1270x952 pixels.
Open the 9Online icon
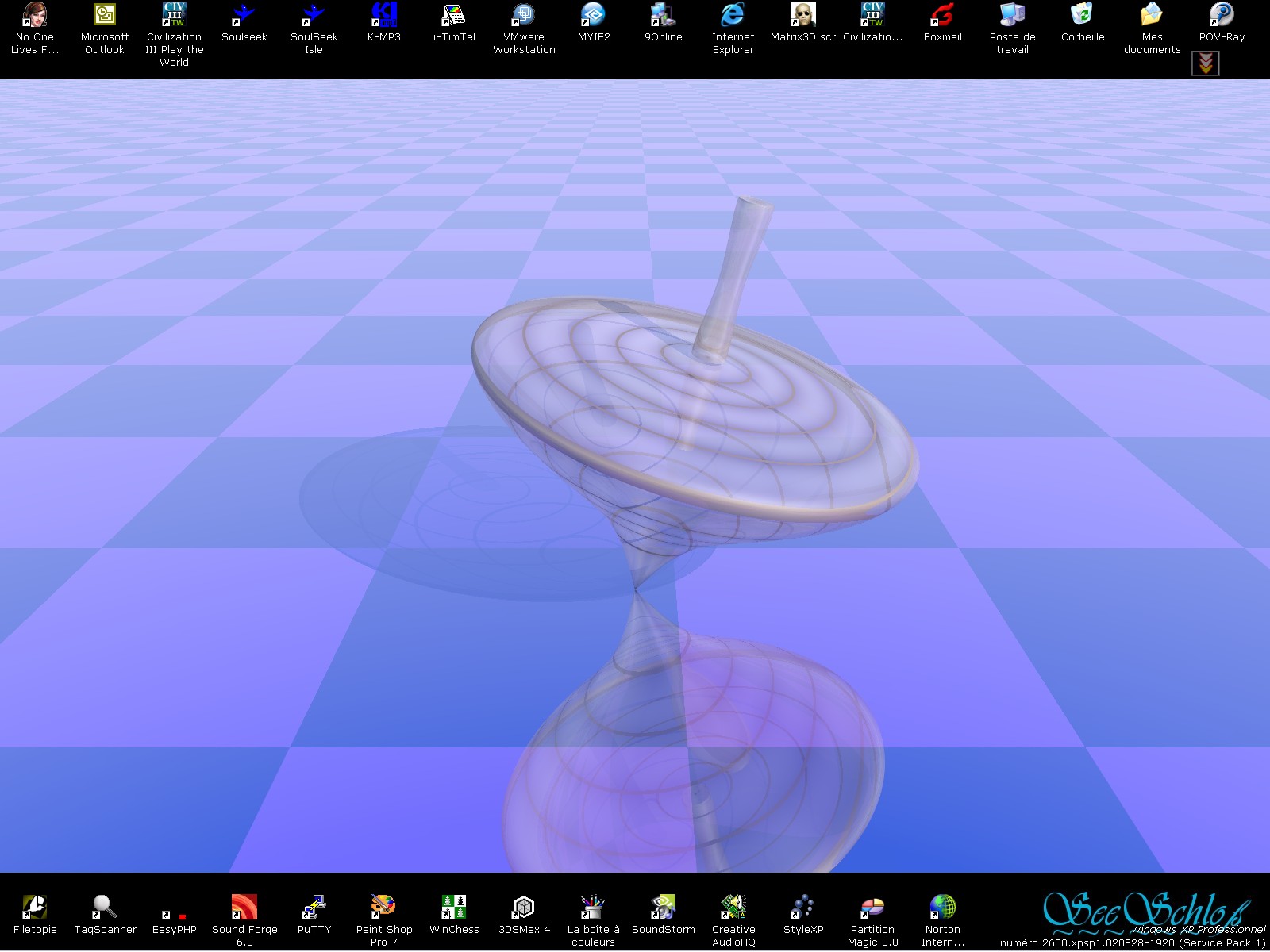tap(663, 14)
